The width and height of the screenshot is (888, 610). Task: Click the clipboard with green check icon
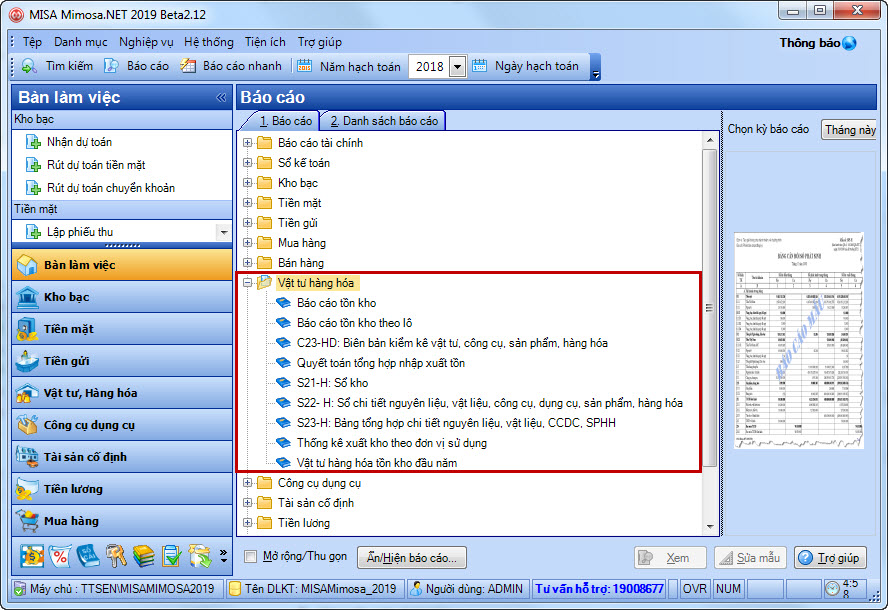[x=171, y=556]
